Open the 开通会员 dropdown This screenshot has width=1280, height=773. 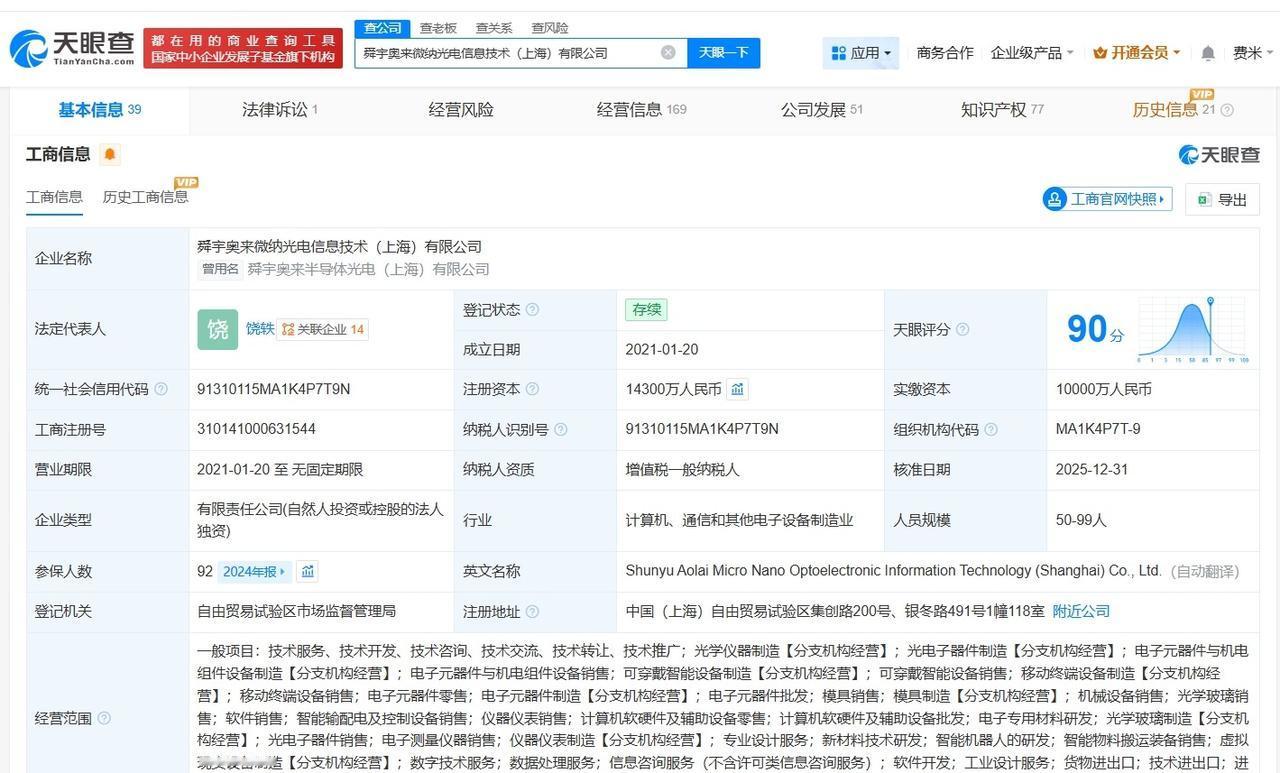click(1136, 53)
